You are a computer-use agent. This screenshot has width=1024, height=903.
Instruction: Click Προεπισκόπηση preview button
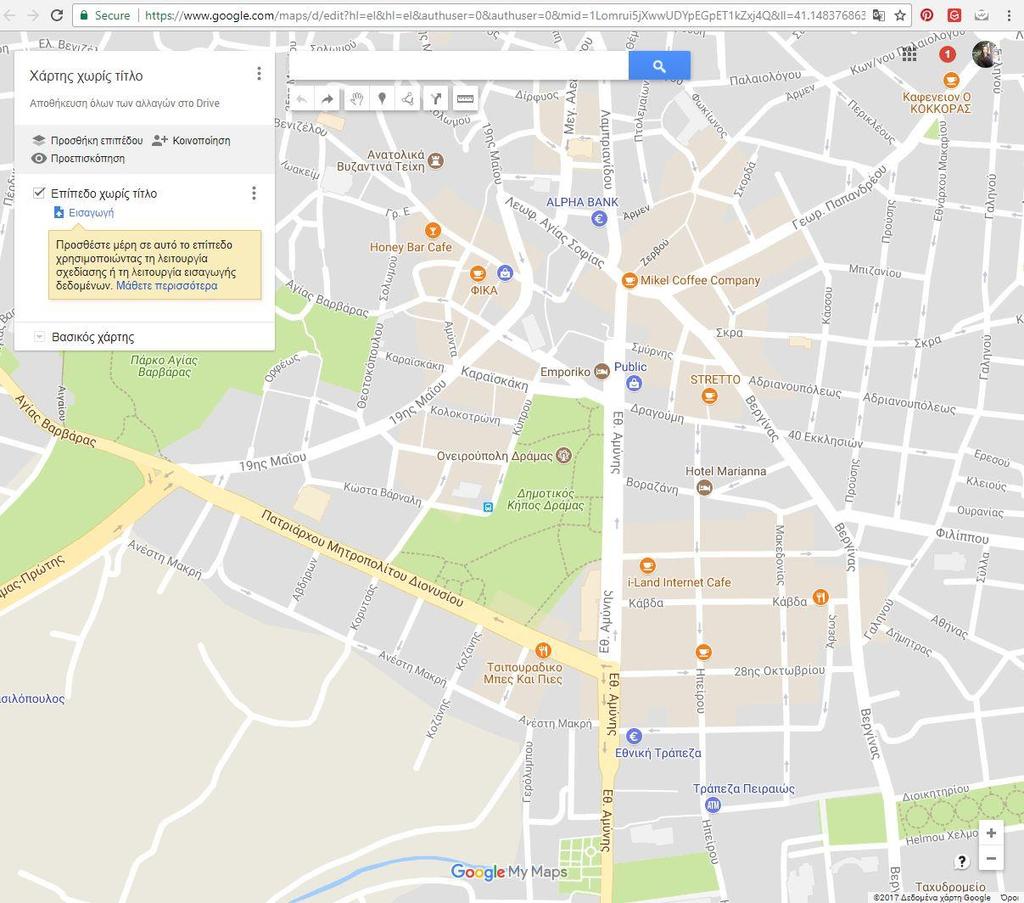pyautogui.click(x=78, y=158)
